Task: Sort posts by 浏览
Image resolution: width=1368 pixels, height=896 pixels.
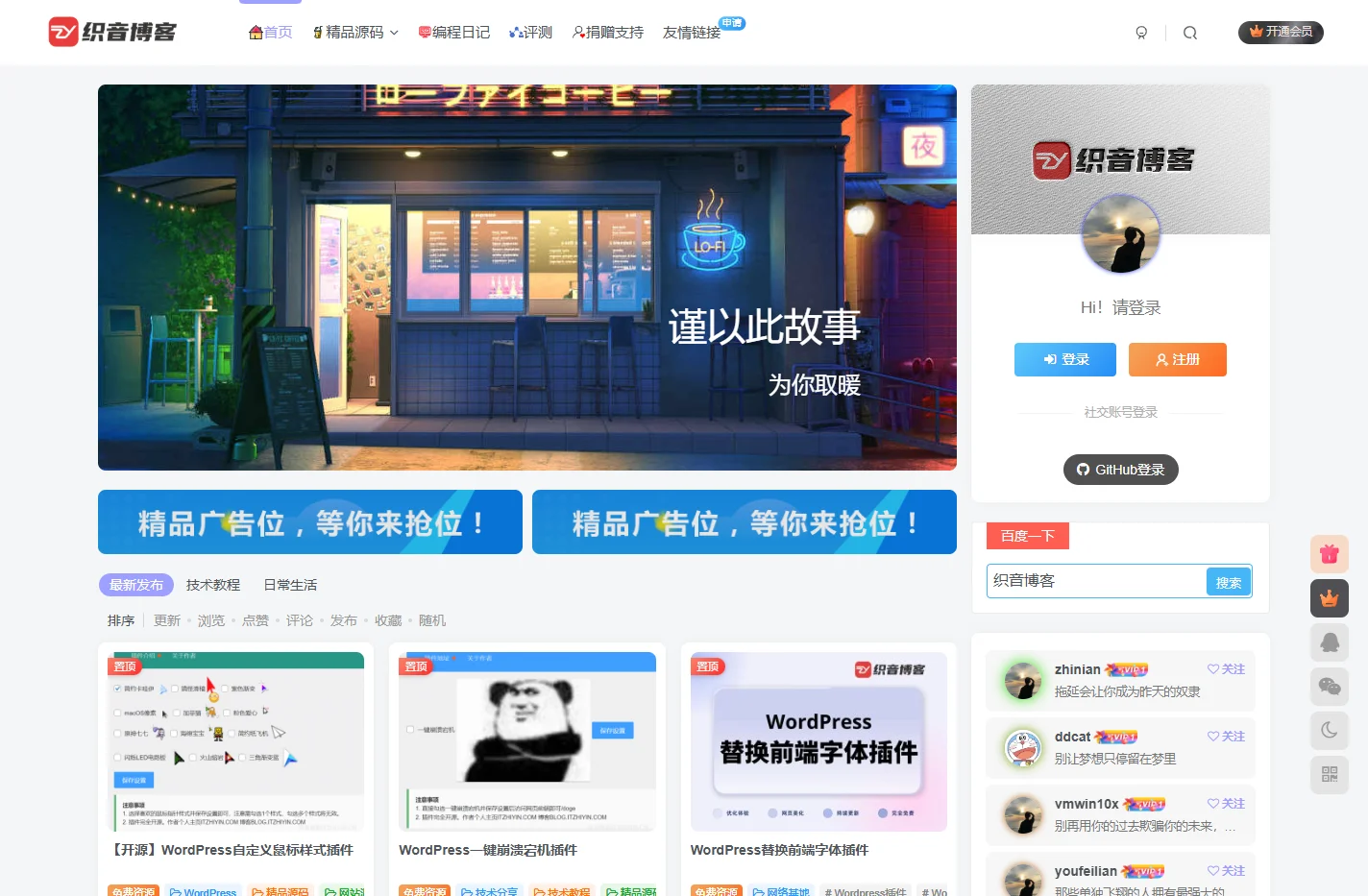Action: click(211, 620)
